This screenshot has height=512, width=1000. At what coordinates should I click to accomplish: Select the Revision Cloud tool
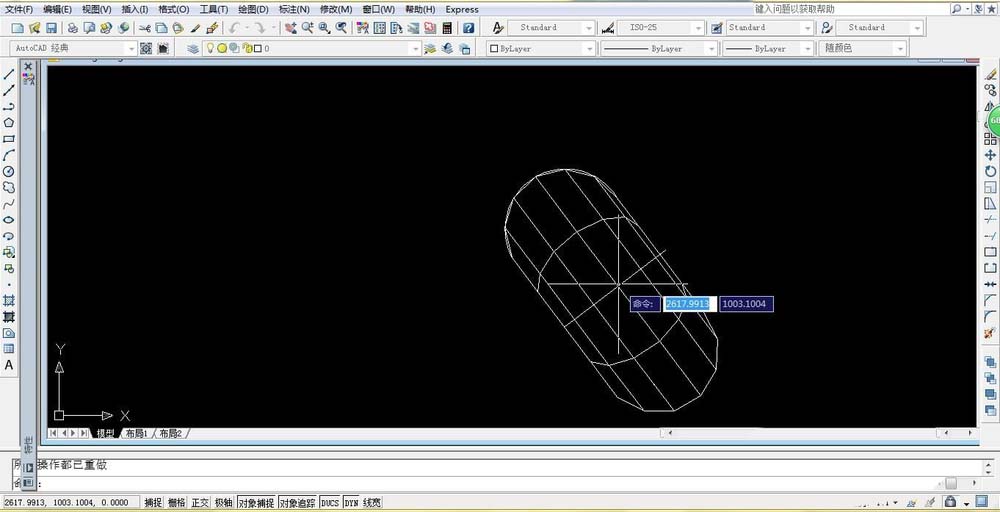9,187
